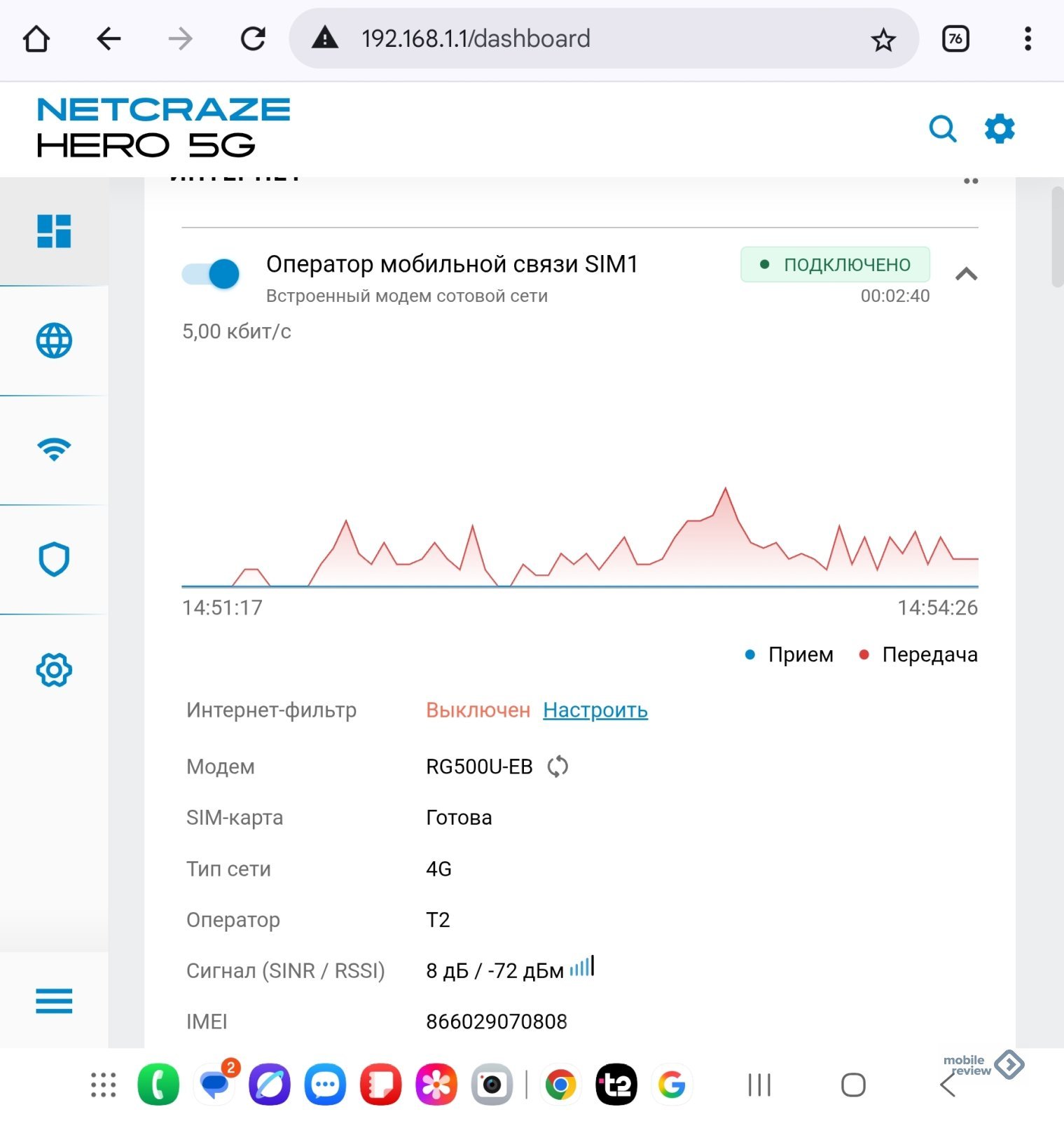The image size is (1064, 1121).
Task: Disable the SIM1 mobile operator toggle
Action: pyautogui.click(x=211, y=274)
